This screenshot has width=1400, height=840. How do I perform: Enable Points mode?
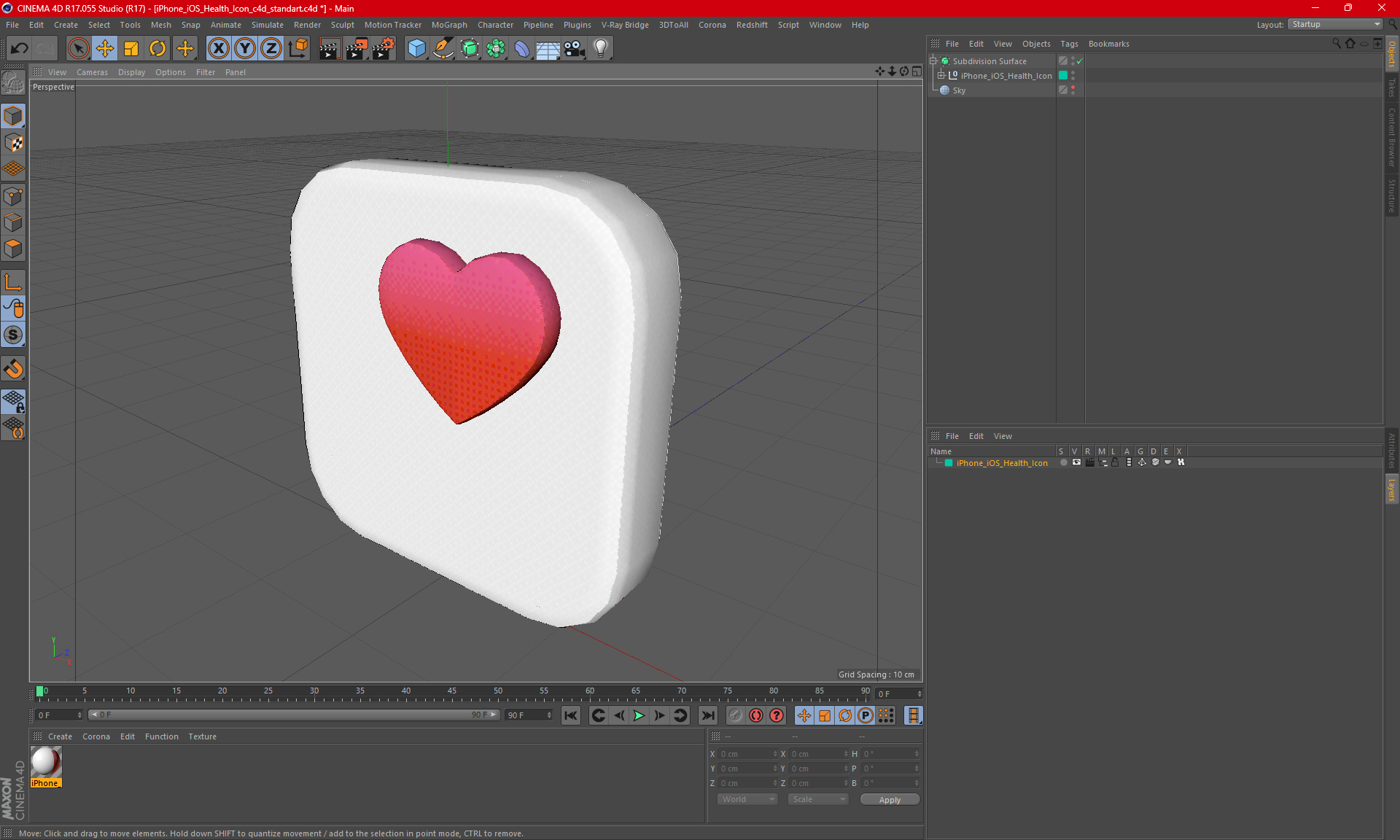coord(13,196)
